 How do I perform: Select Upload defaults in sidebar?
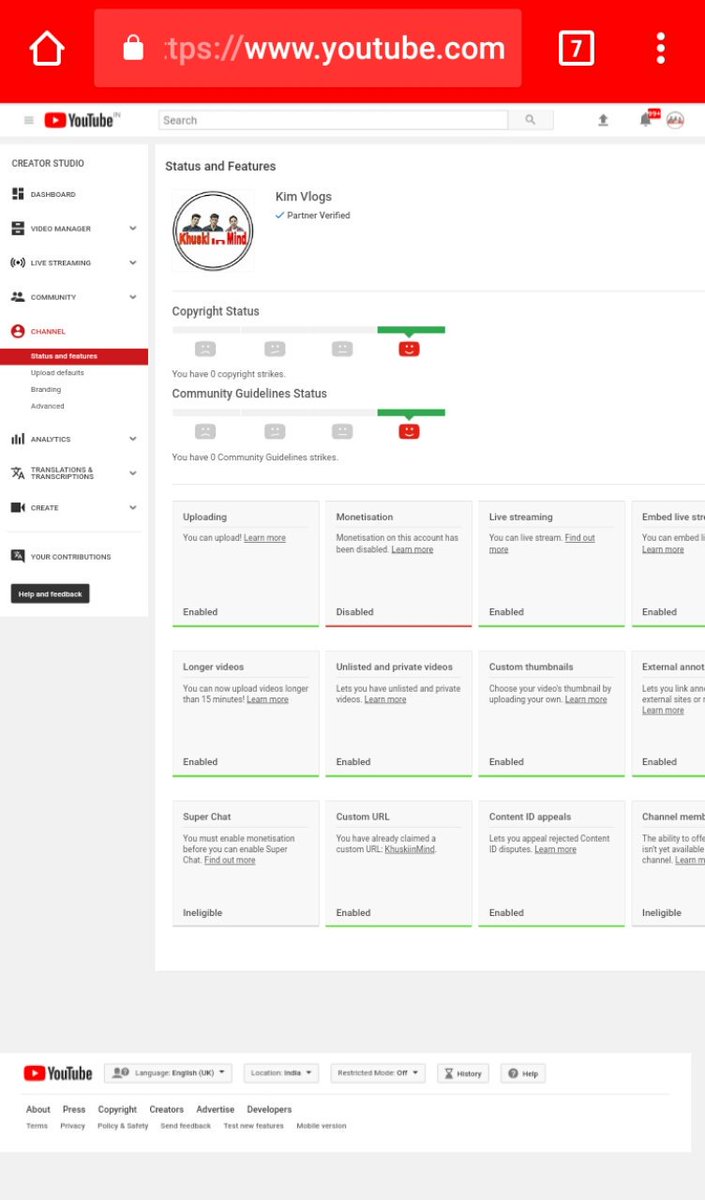pyautogui.click(x=57, y=372)
